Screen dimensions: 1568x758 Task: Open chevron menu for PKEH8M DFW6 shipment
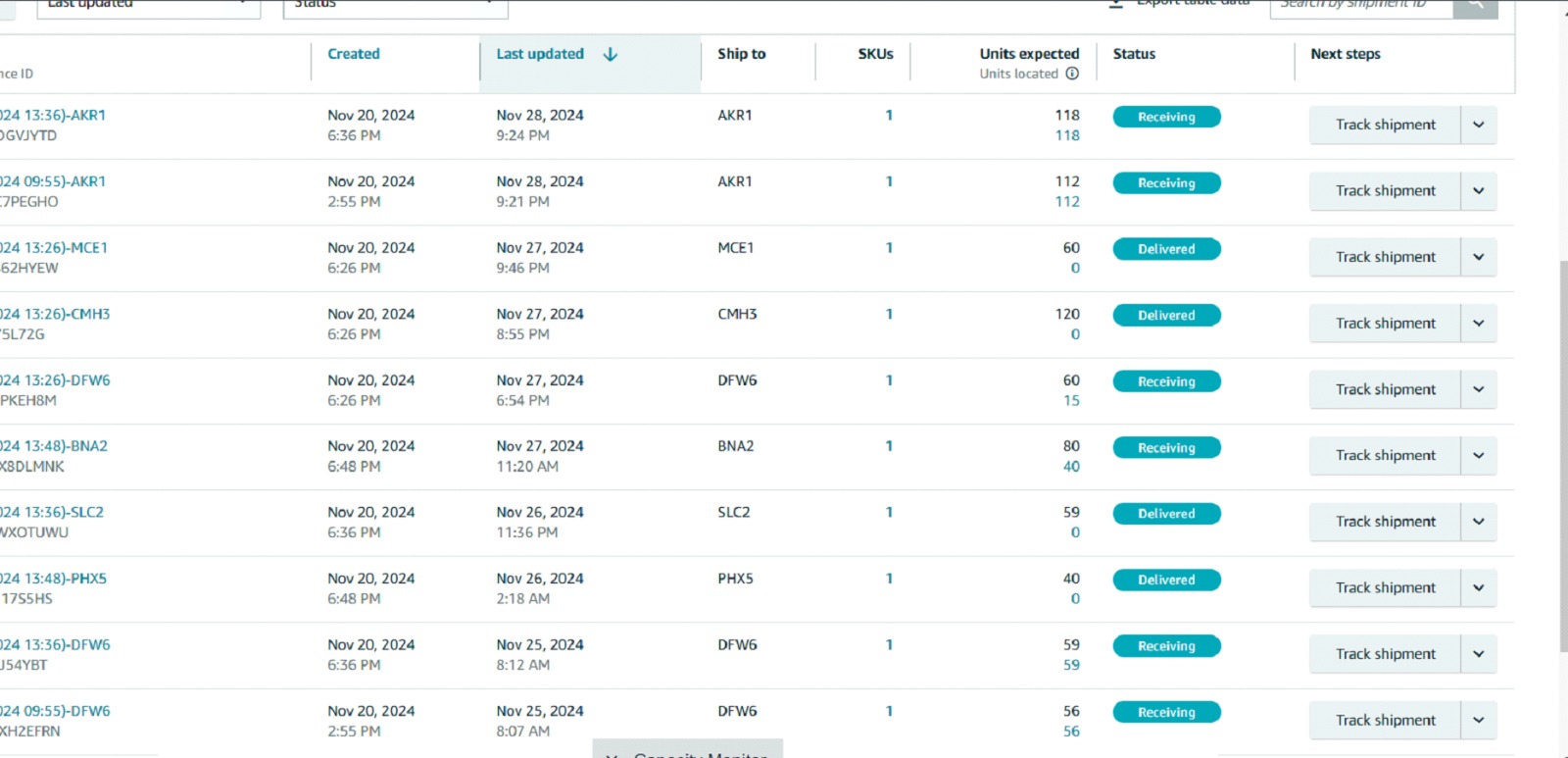pyautogui.click(x=1479, y=389)
